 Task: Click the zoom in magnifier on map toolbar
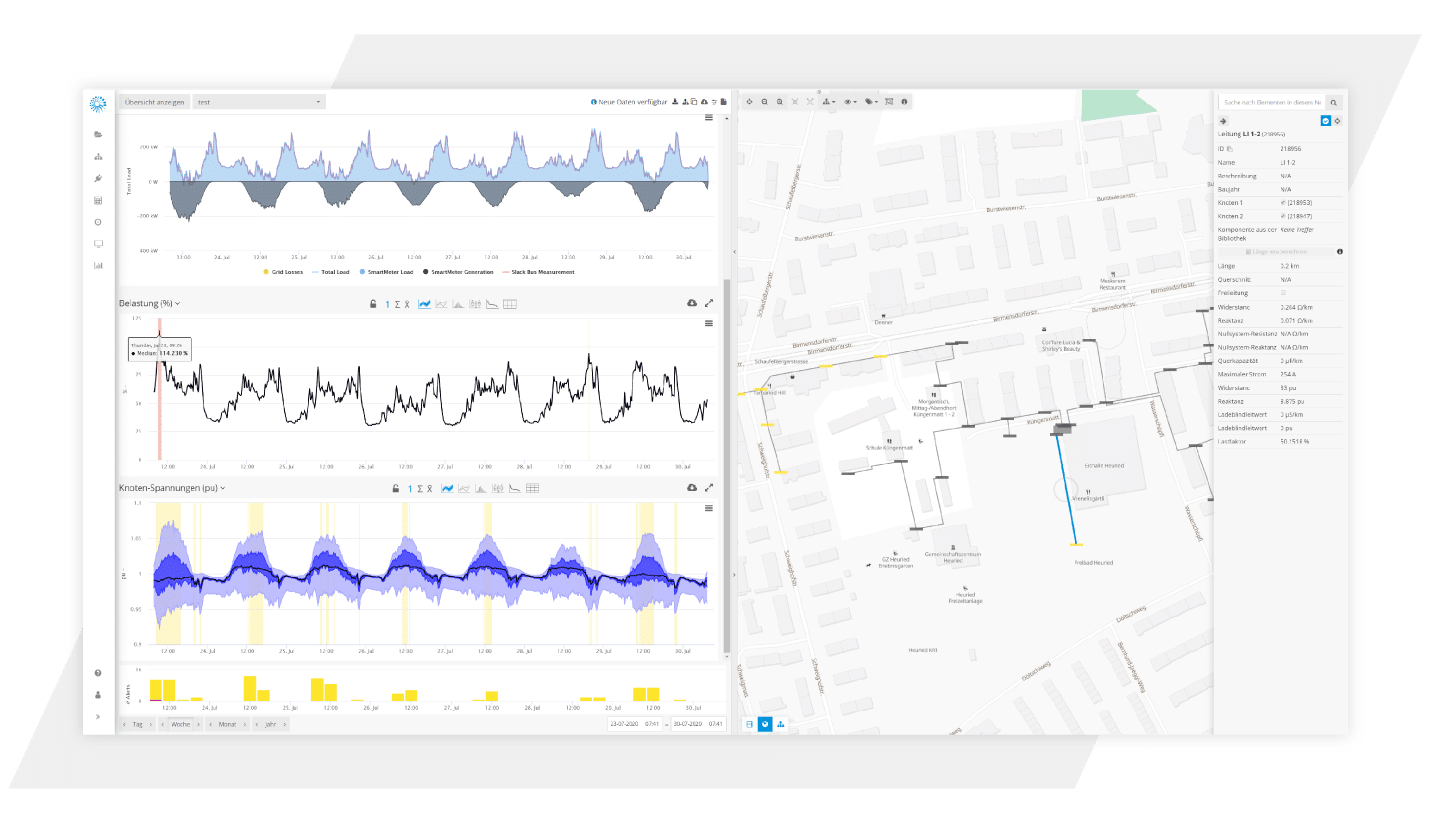tap(780, 102)
